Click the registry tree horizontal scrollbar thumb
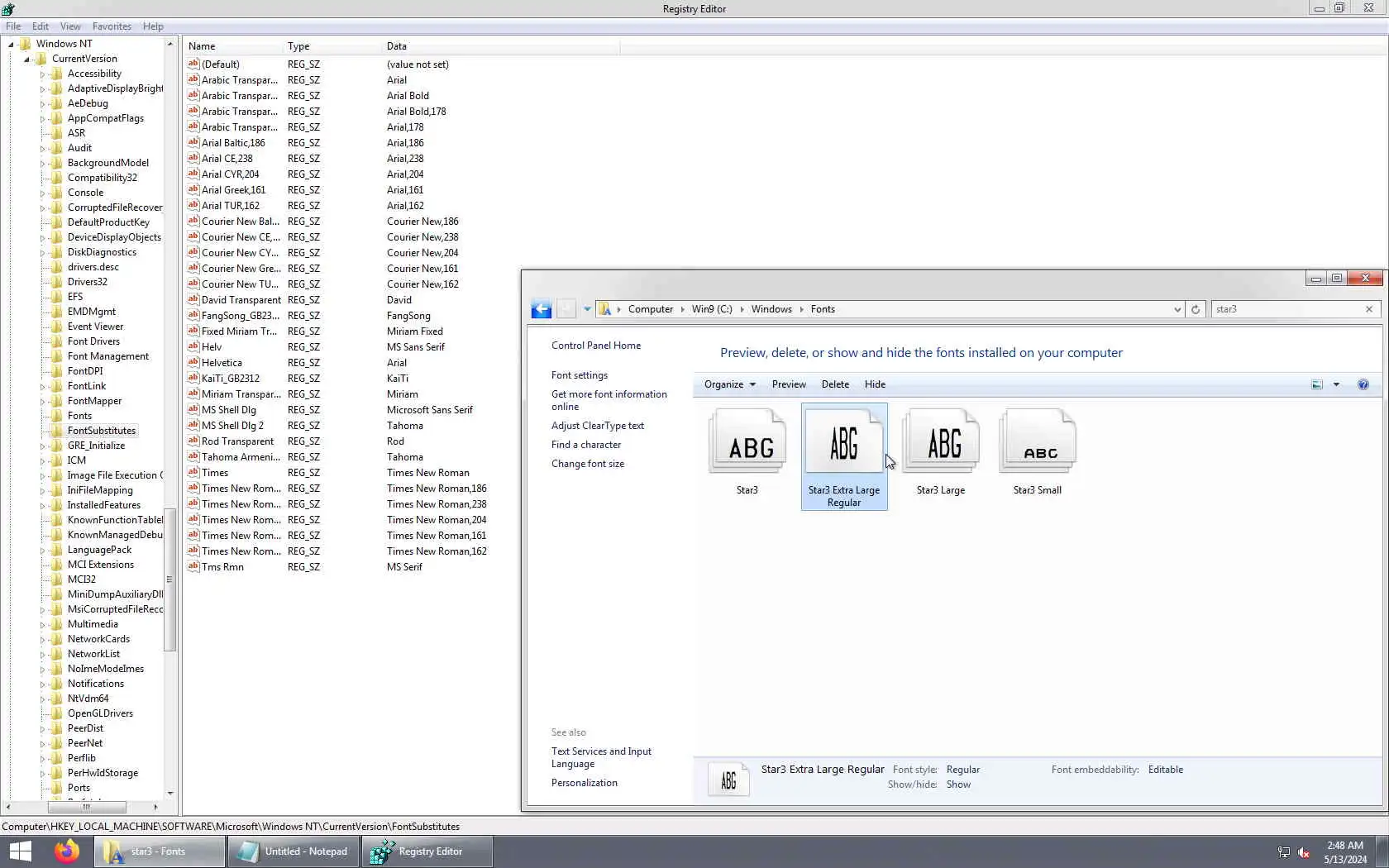 (x=87, y=807)
